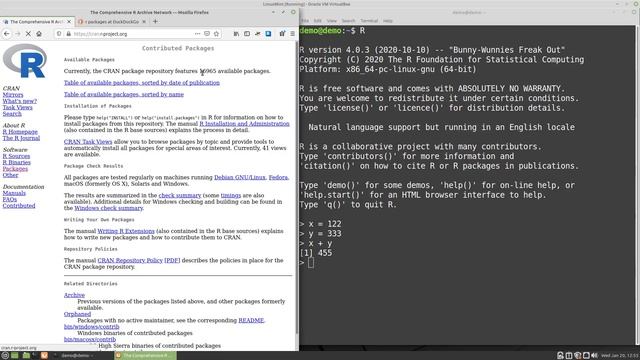Open the What's new? sidebar link
Viewport: 640px width, 360px height.
pos(20,101)
